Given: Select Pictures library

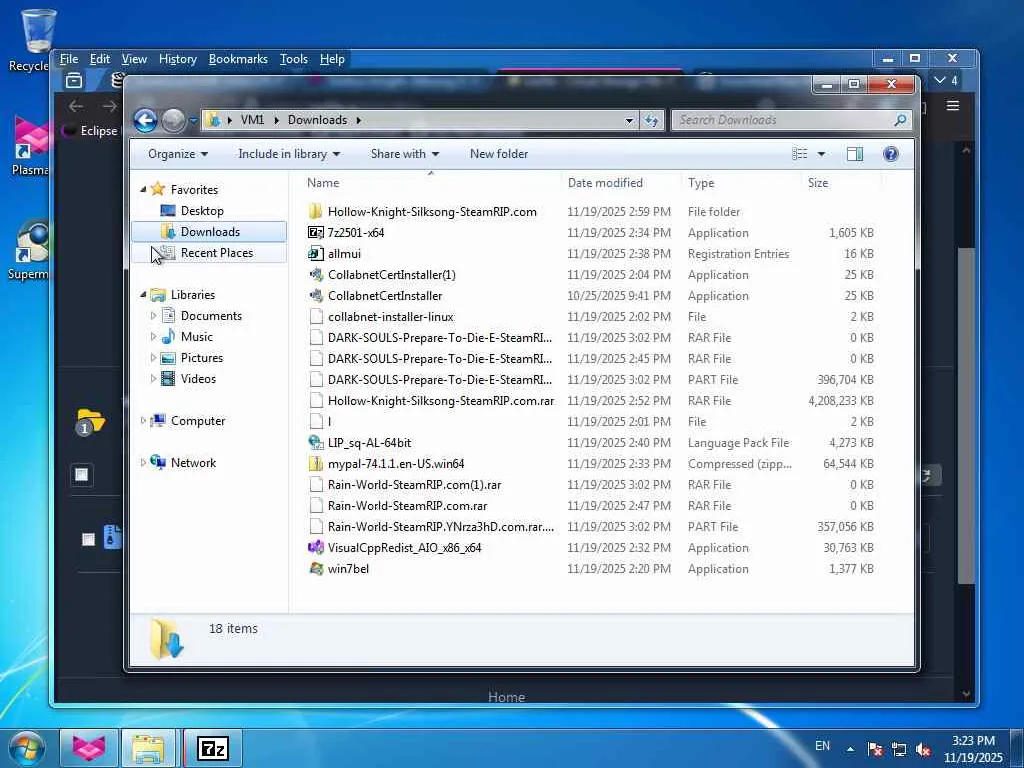Looking at the screenshot, I should 202,358.
